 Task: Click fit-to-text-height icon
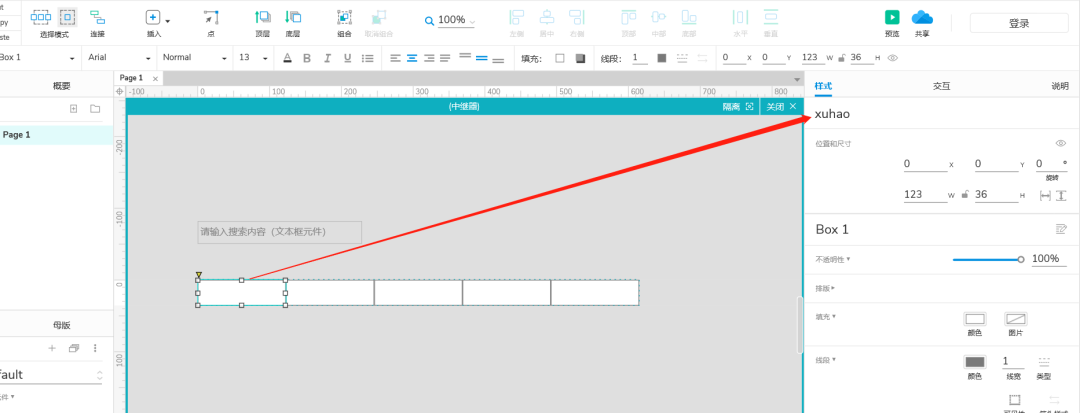tap(1061, 195)
